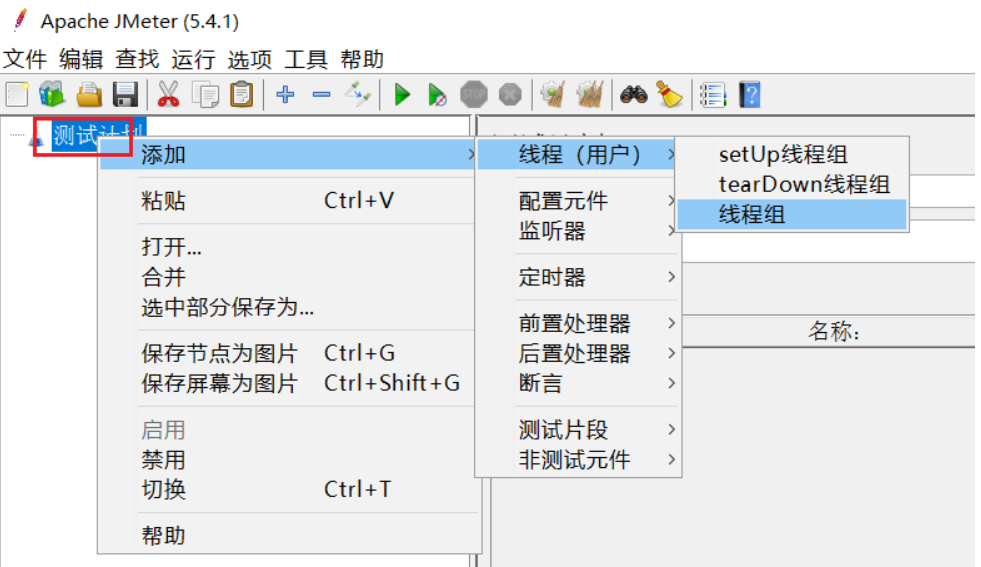
Task: Click the Clear all results icon
Action: pyautogui.click(x=589, y=95)
